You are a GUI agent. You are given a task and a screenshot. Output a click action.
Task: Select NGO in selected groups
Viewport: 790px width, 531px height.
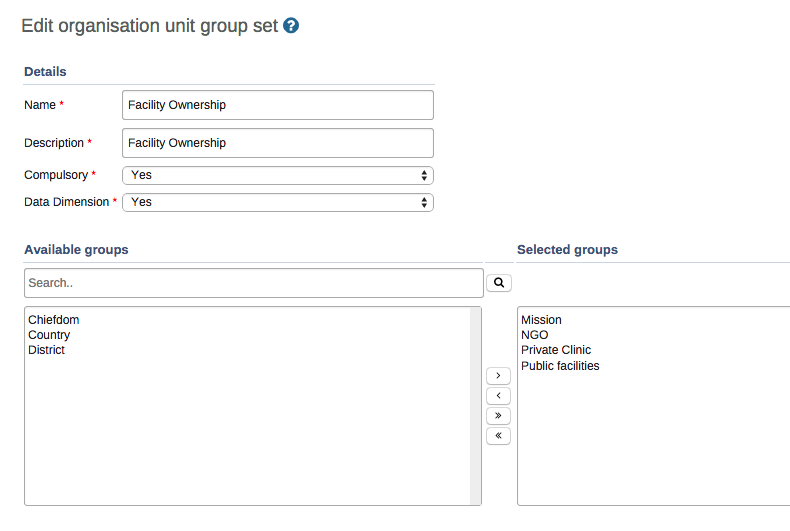[x=535, y=335]
